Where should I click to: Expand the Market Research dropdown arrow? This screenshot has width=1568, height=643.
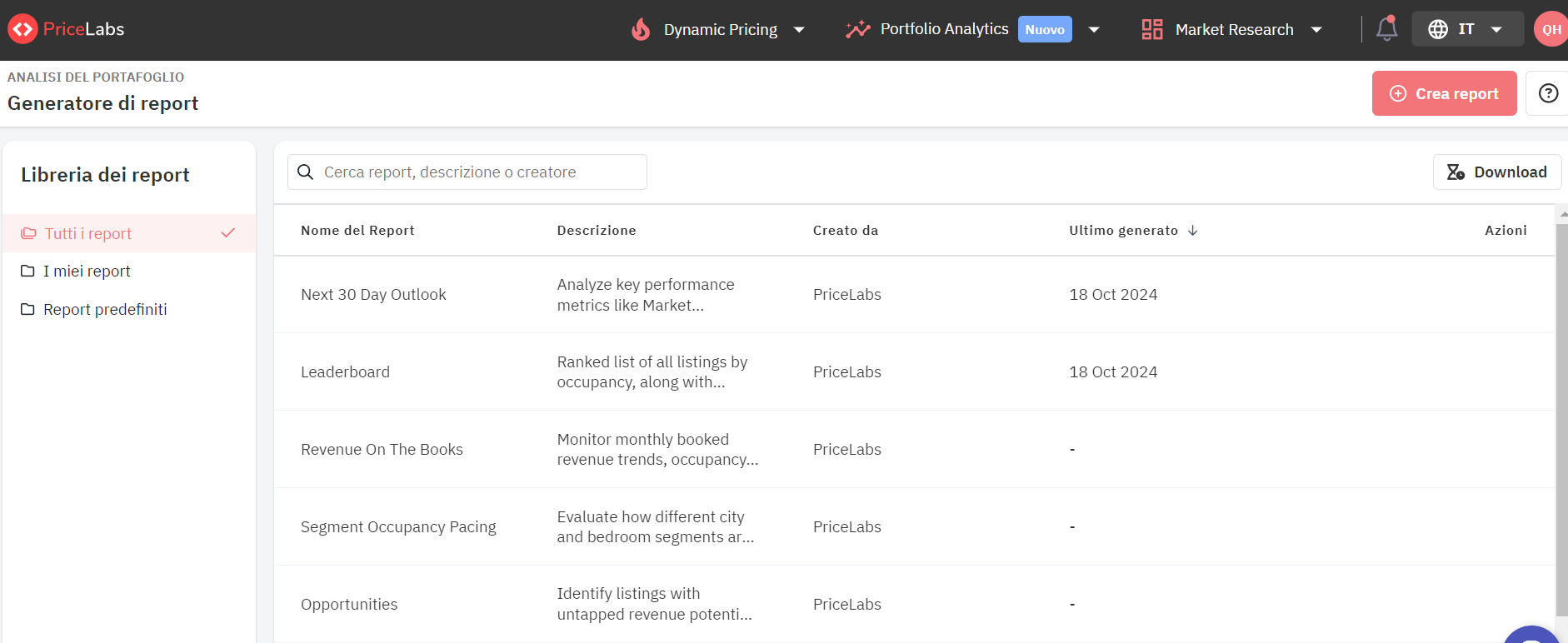[x=1316, y=30]
